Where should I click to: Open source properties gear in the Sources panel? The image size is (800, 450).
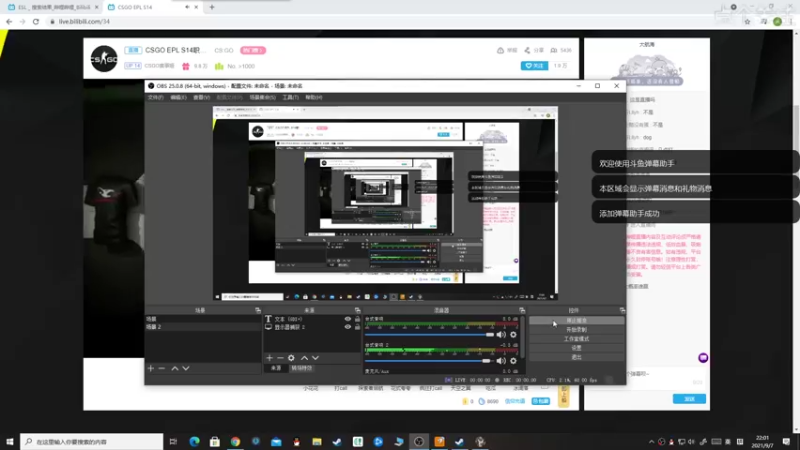click(x=291, y=358)
